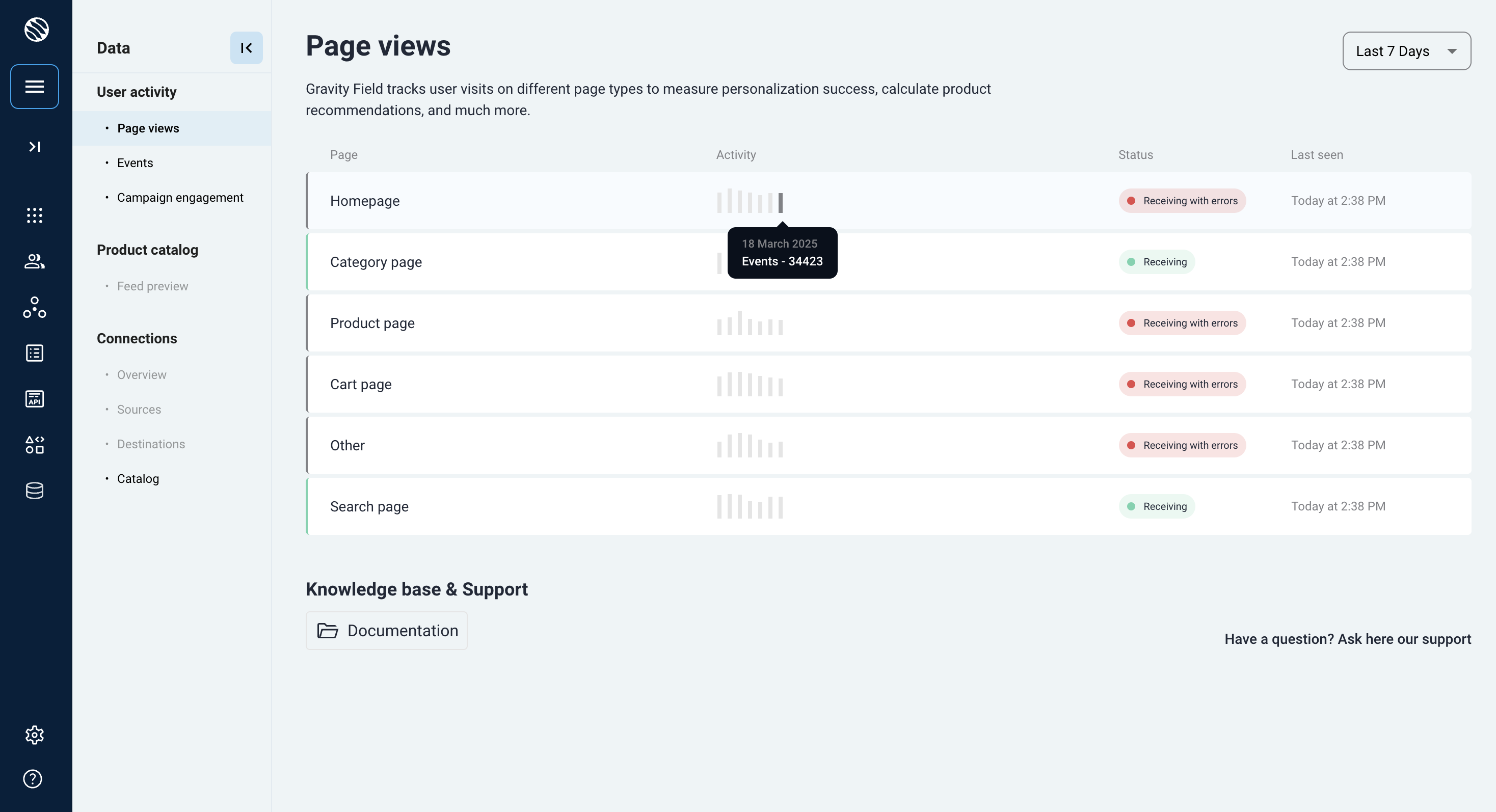The width and height of the screenshot is (1496, 812).
Task: Open the database stack icon
Action: tap(34, 491)
